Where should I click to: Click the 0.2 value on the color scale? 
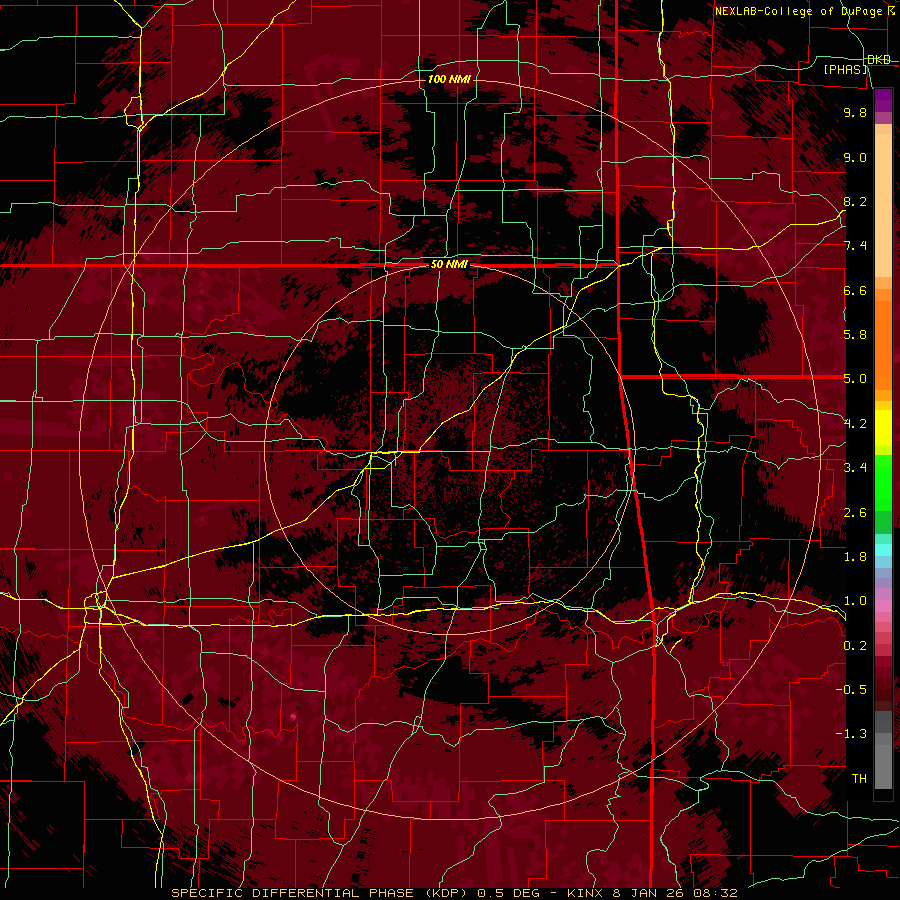point(855,646)
